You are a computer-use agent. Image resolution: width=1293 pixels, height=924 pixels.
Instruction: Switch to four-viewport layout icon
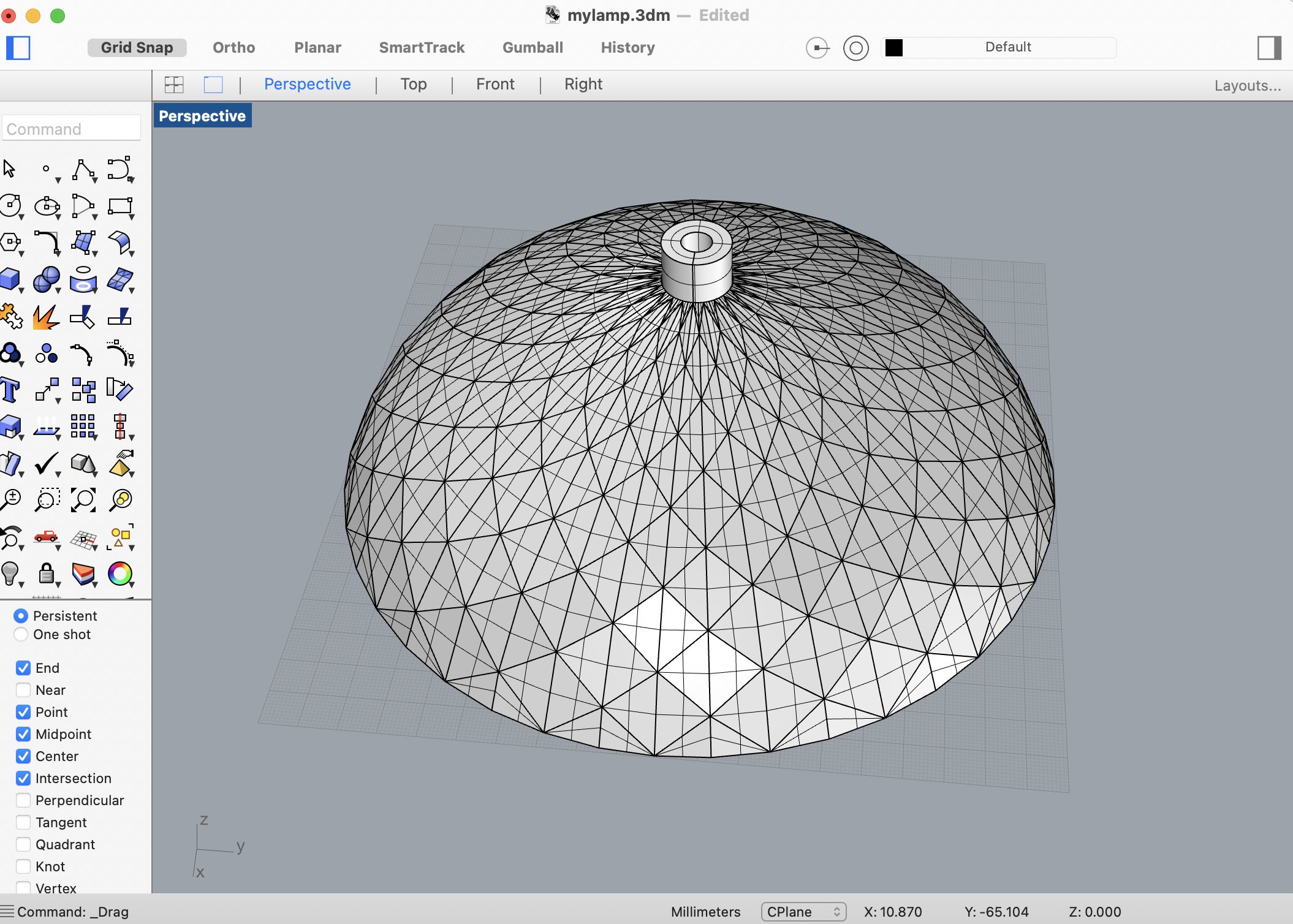coord(174,85)
